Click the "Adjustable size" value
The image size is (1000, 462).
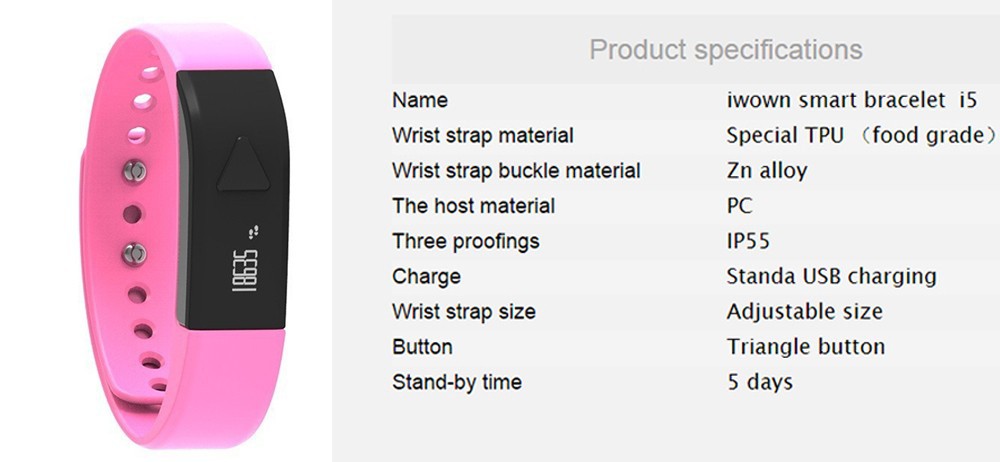[804, 311]
